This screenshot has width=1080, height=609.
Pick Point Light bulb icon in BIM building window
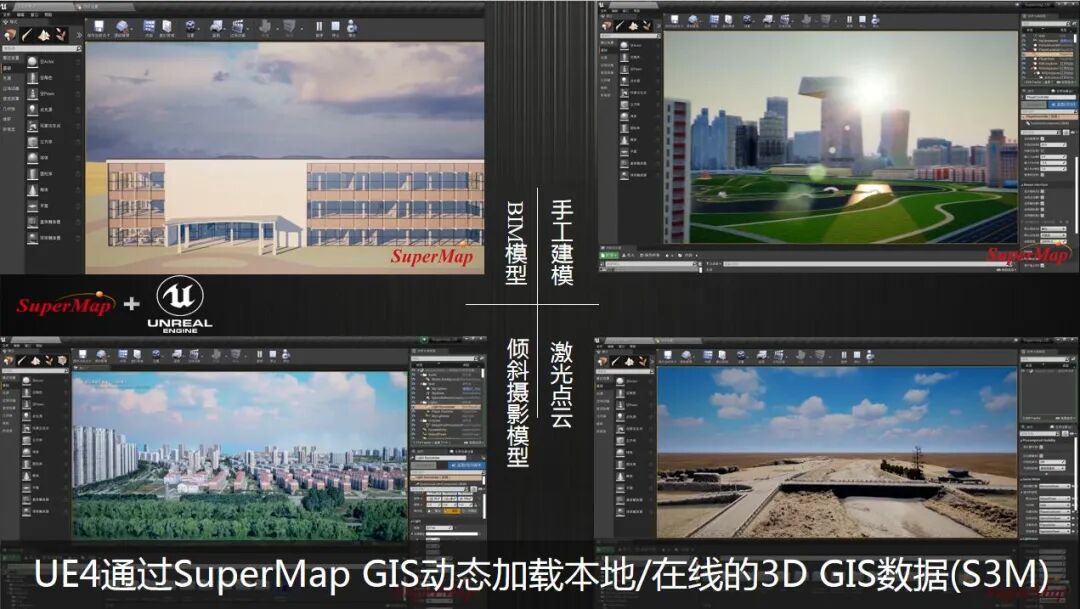pyautogui.click(x=32, y=110)
